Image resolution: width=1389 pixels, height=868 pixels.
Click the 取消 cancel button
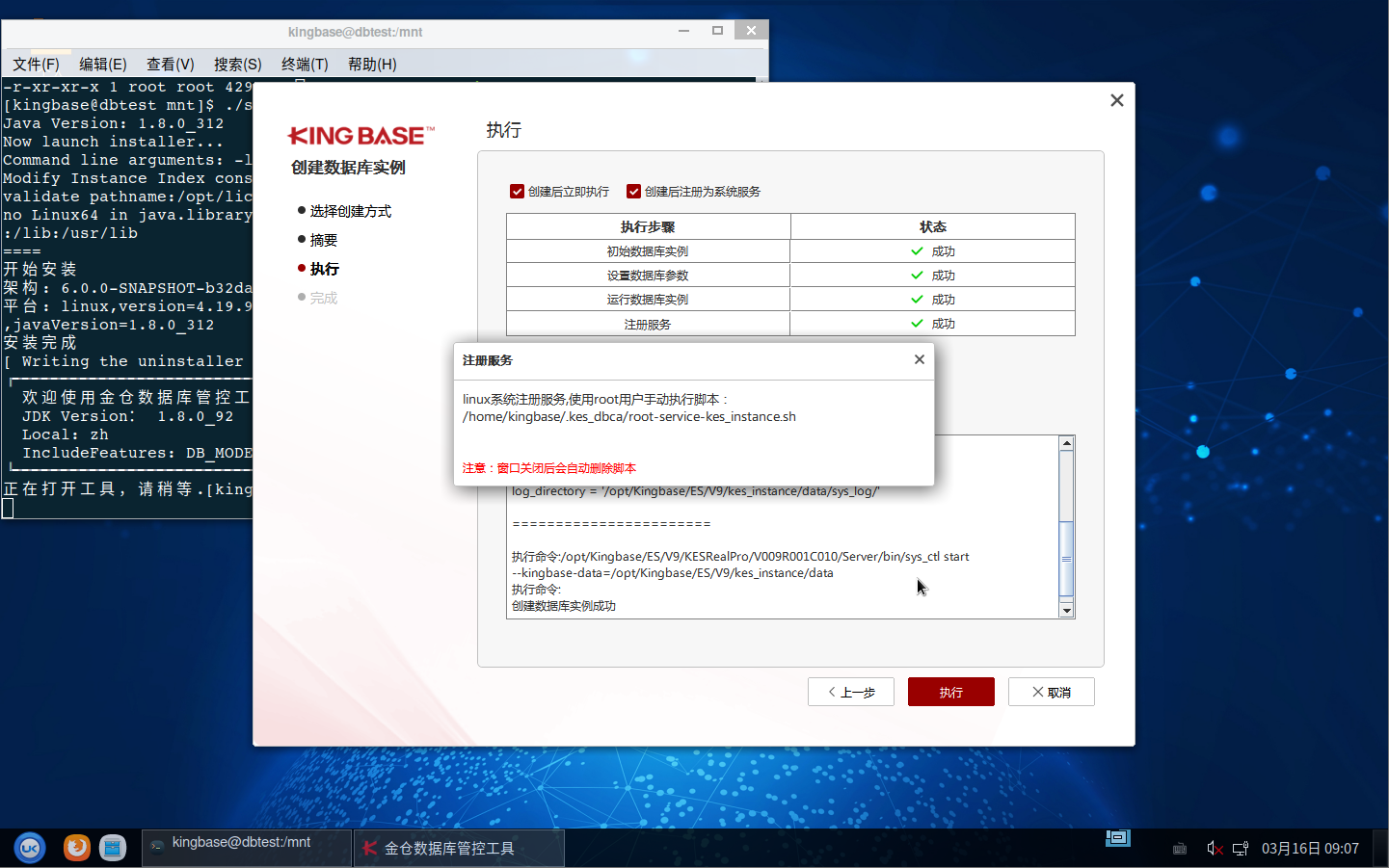(1052, 692)
